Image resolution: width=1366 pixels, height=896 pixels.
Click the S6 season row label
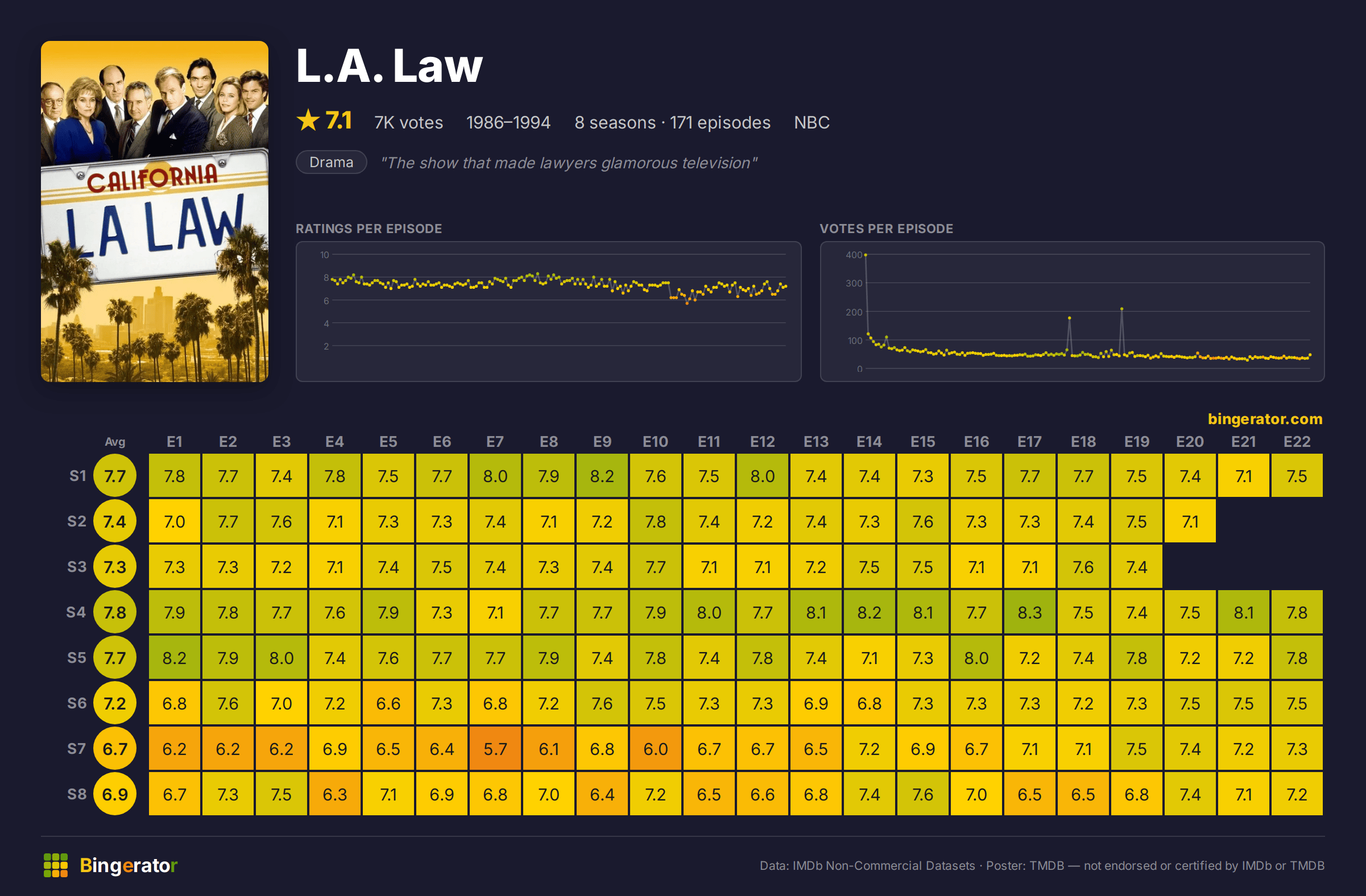[x=77, y=703]
